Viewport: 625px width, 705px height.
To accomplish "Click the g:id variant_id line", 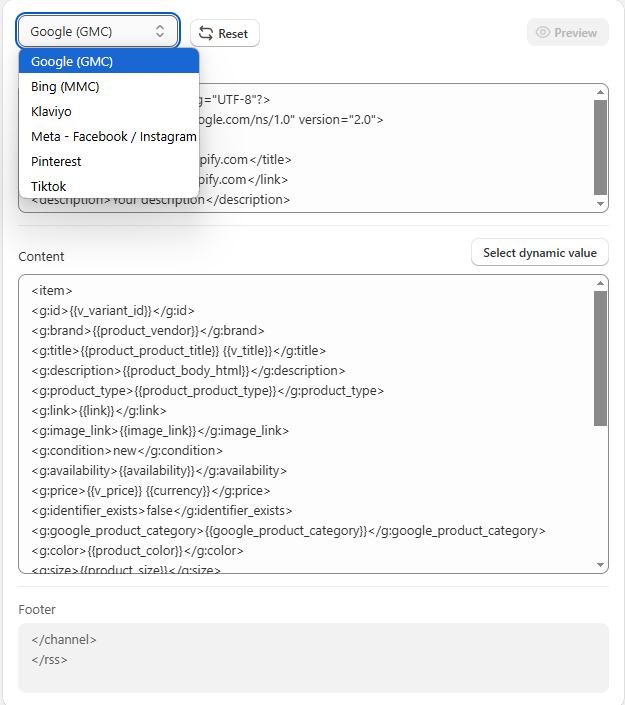I will (x=113, y=311).
